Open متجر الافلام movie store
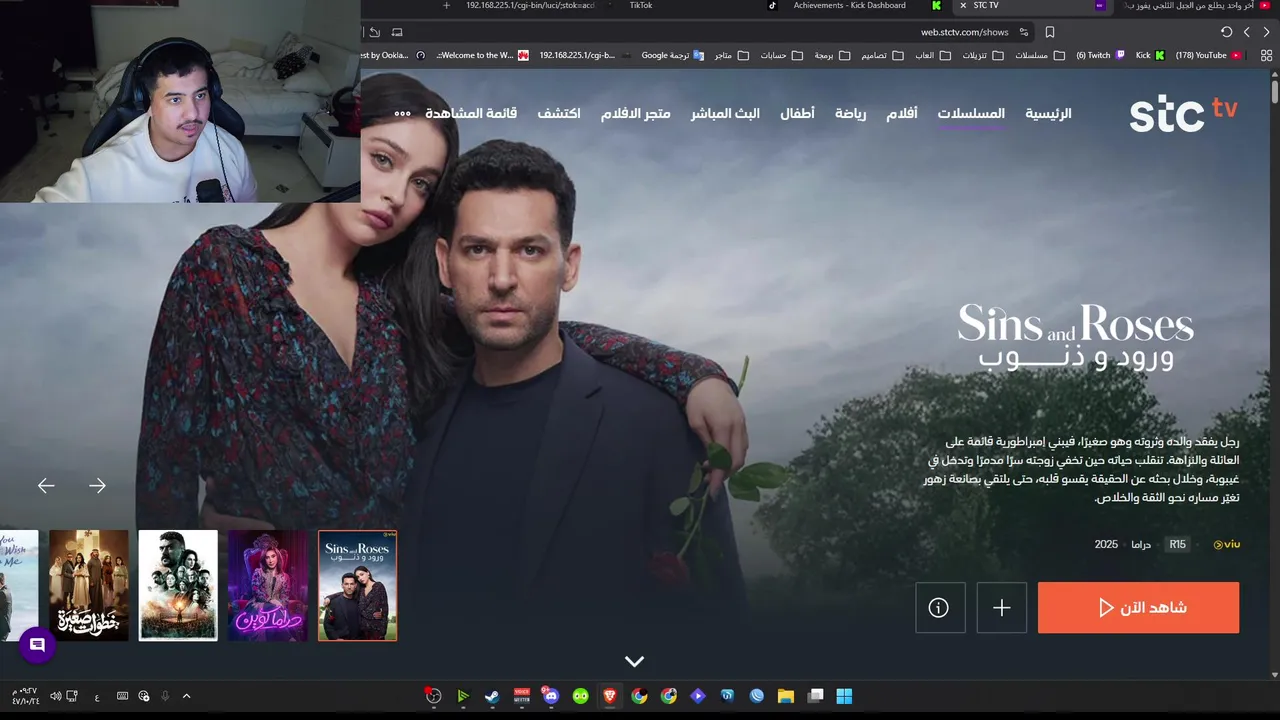Screen dimensions: 1280x720 pos(635,114)
